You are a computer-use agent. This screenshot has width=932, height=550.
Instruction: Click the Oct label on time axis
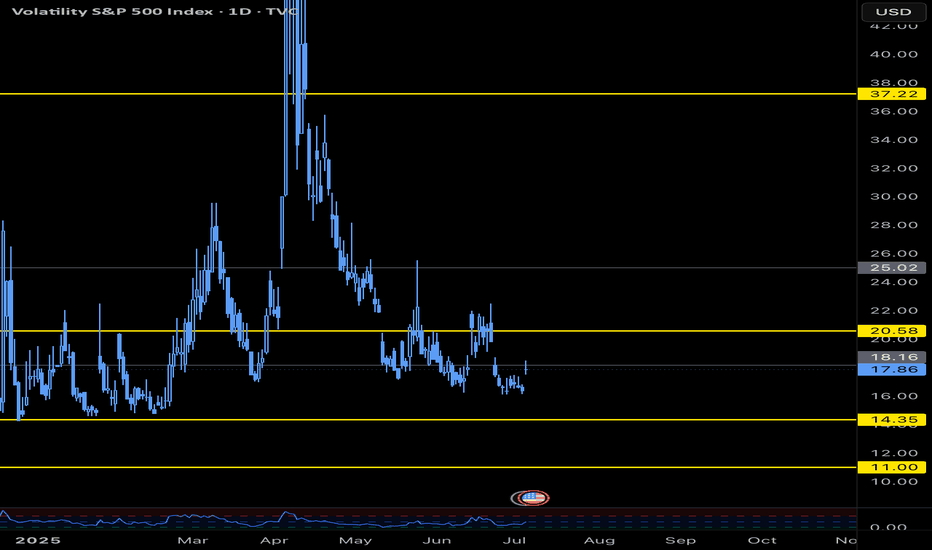click(x=762, y=540)
